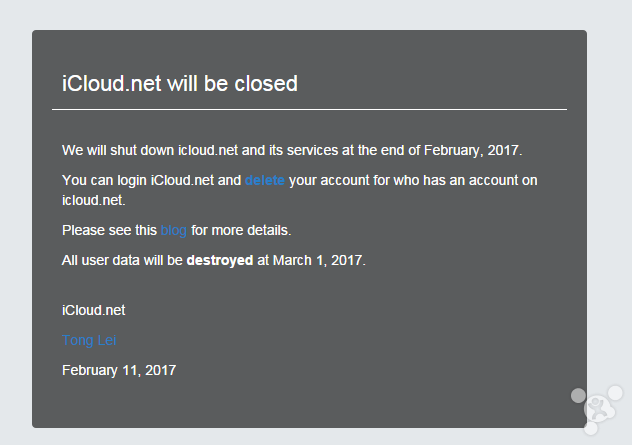Click the wrapped "icloud.net." line under the delete sentence

[93, 200]
